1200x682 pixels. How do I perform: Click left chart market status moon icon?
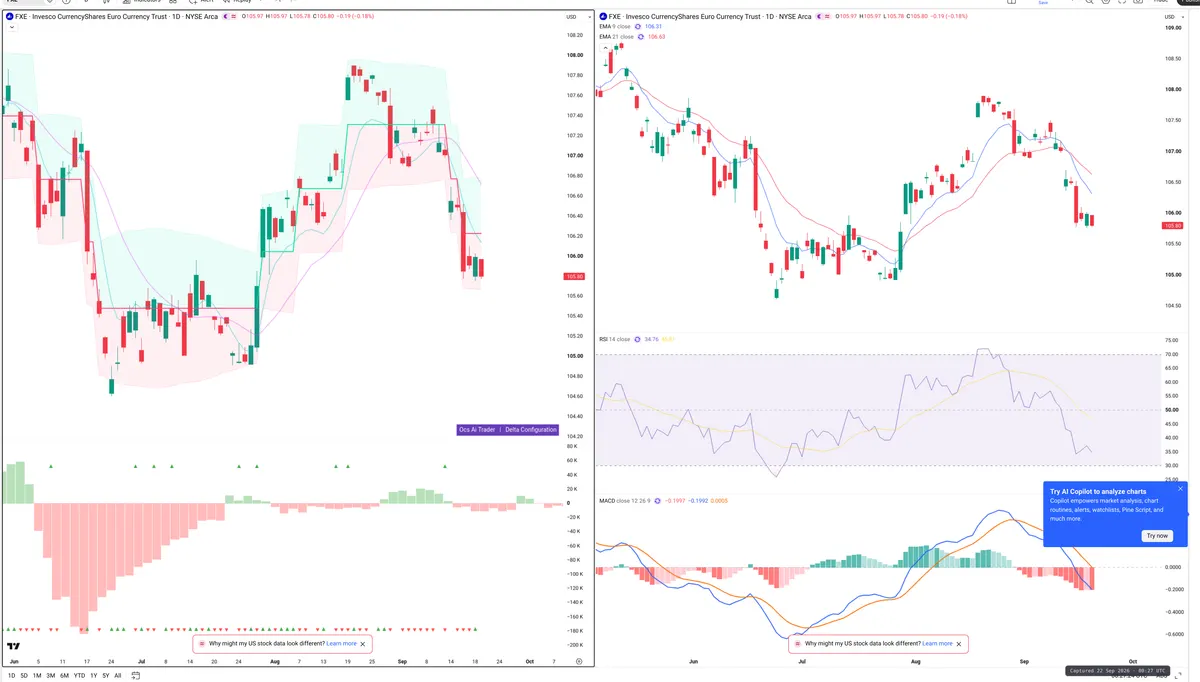click(x=224, y=17)
